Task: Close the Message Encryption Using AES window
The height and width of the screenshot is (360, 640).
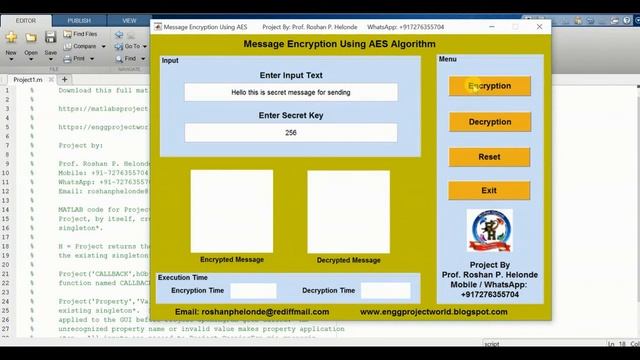Action: point(540,27)
